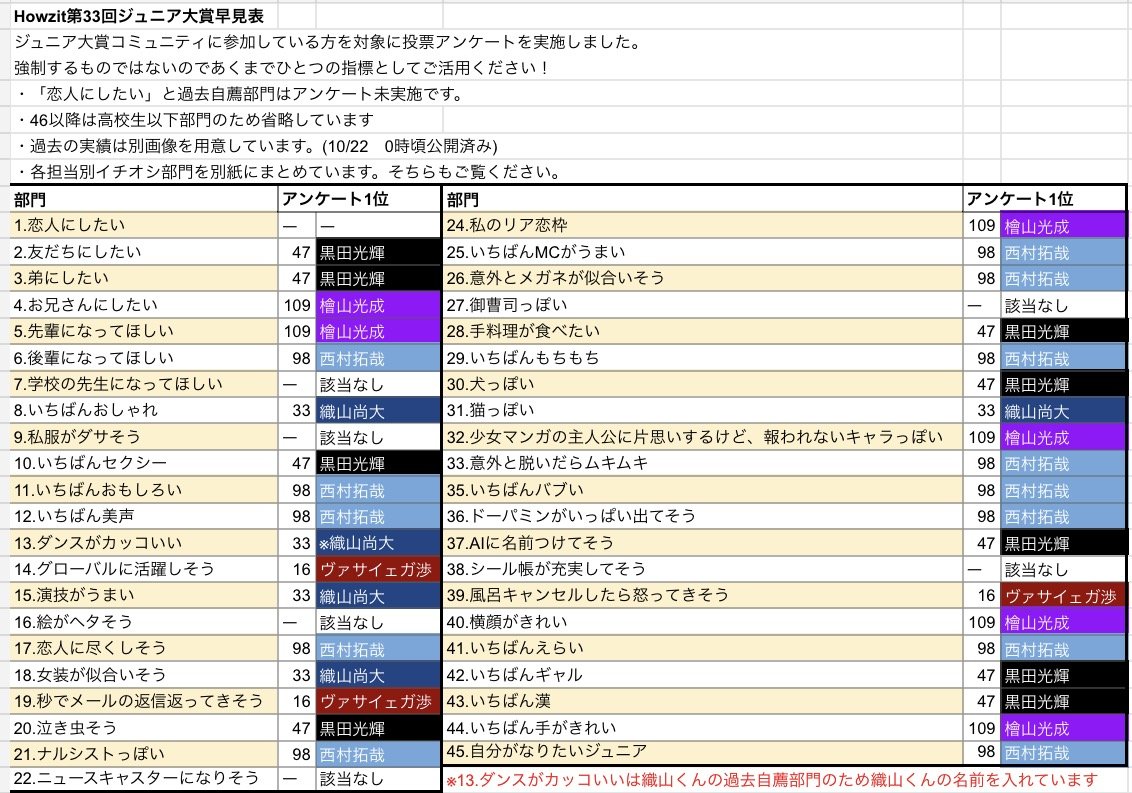Select the note 各担当別イチオシ部門を別紙に

[289, 172]
